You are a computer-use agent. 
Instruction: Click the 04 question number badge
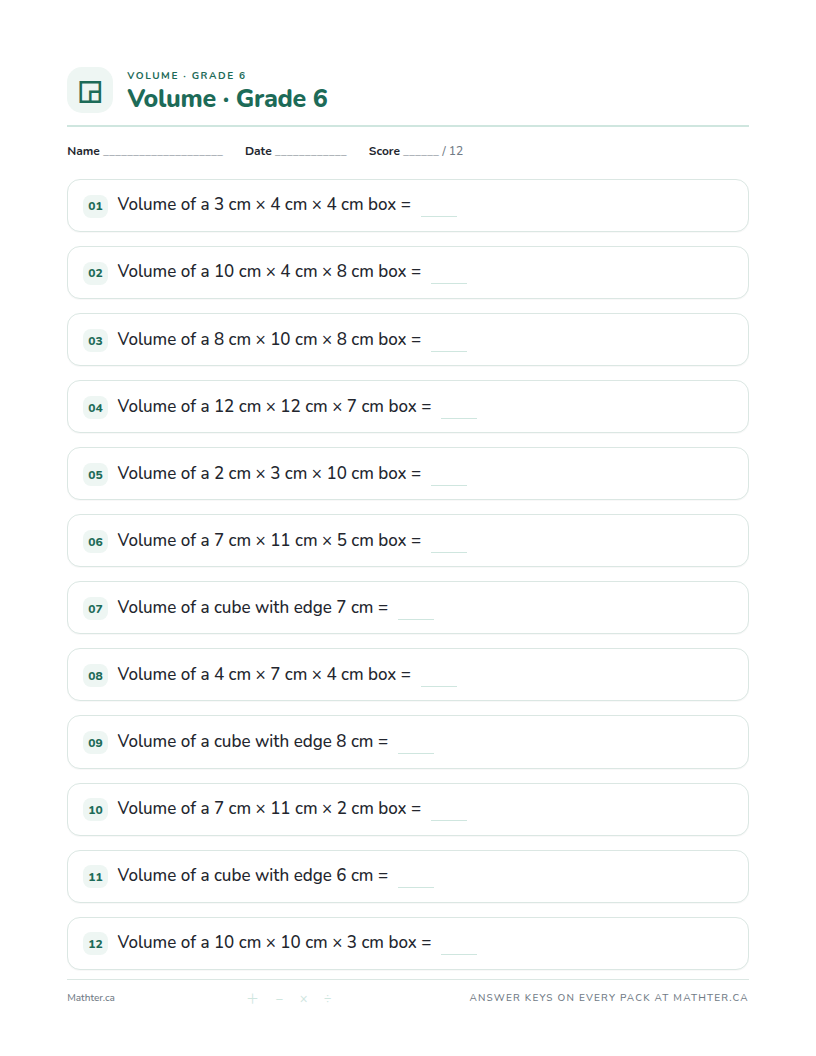tap(96, 407)
